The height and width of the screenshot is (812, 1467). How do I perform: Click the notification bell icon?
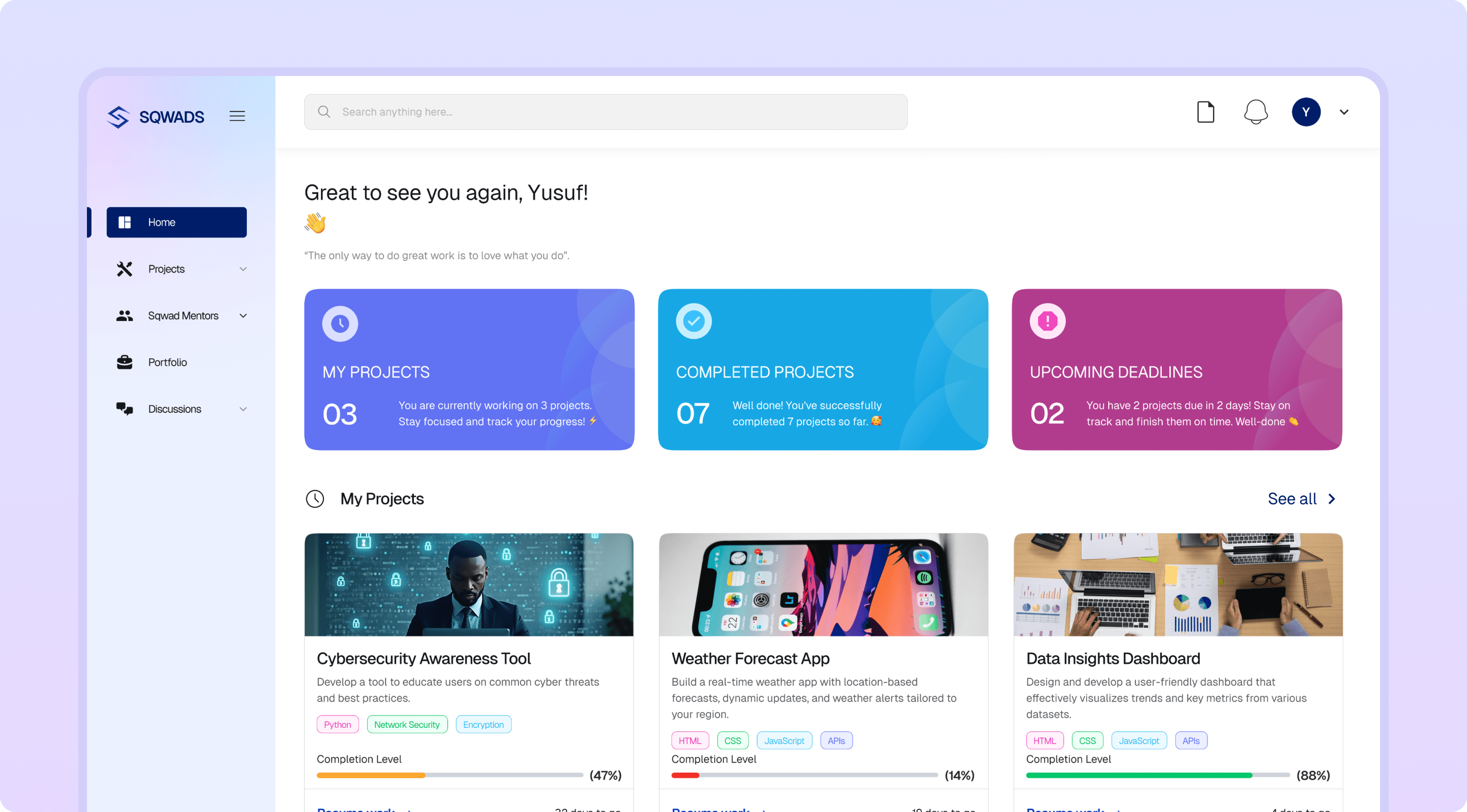tap(1256, 112)
